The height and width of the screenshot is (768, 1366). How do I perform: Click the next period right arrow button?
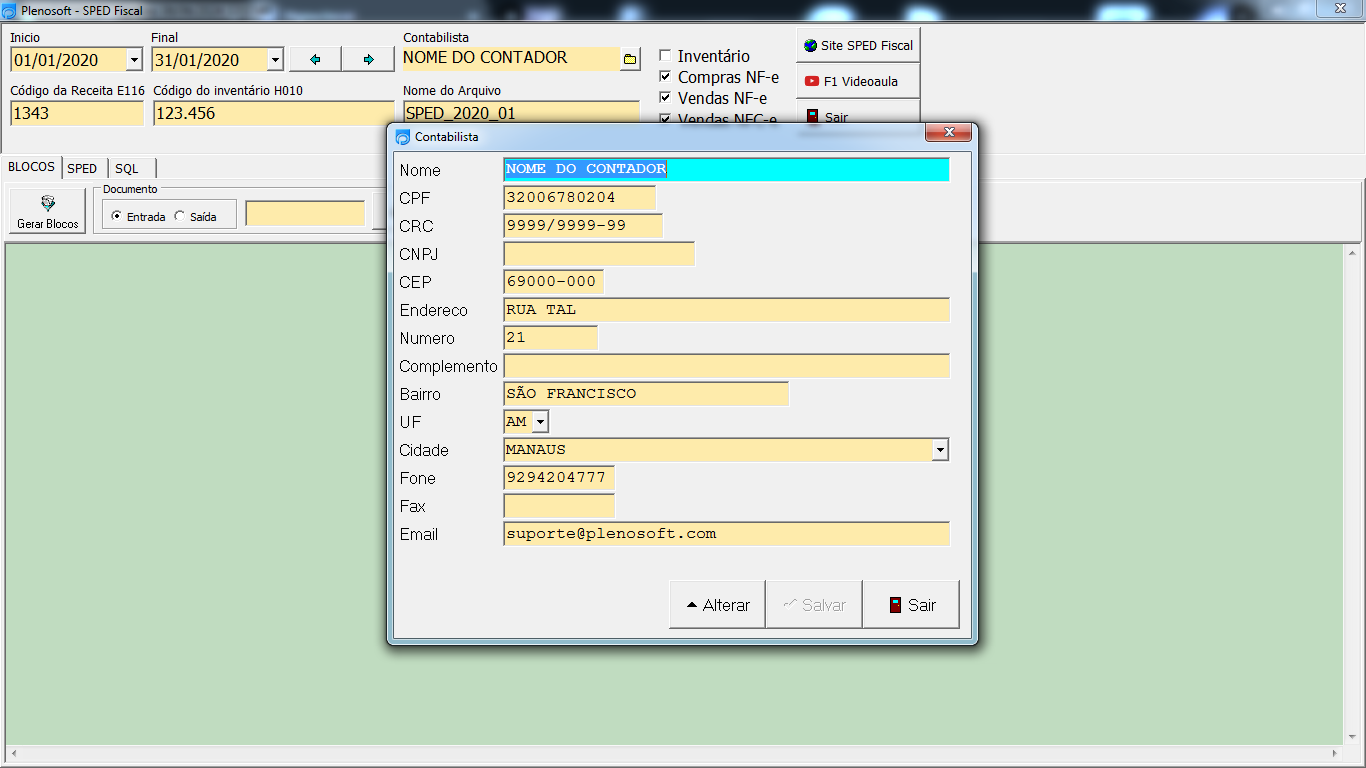tap(368, 59)
